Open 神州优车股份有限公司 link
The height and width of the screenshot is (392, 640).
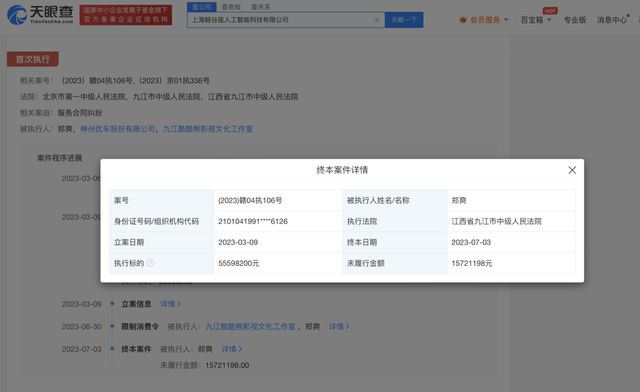pyautogui.click(x=118, y=129)
